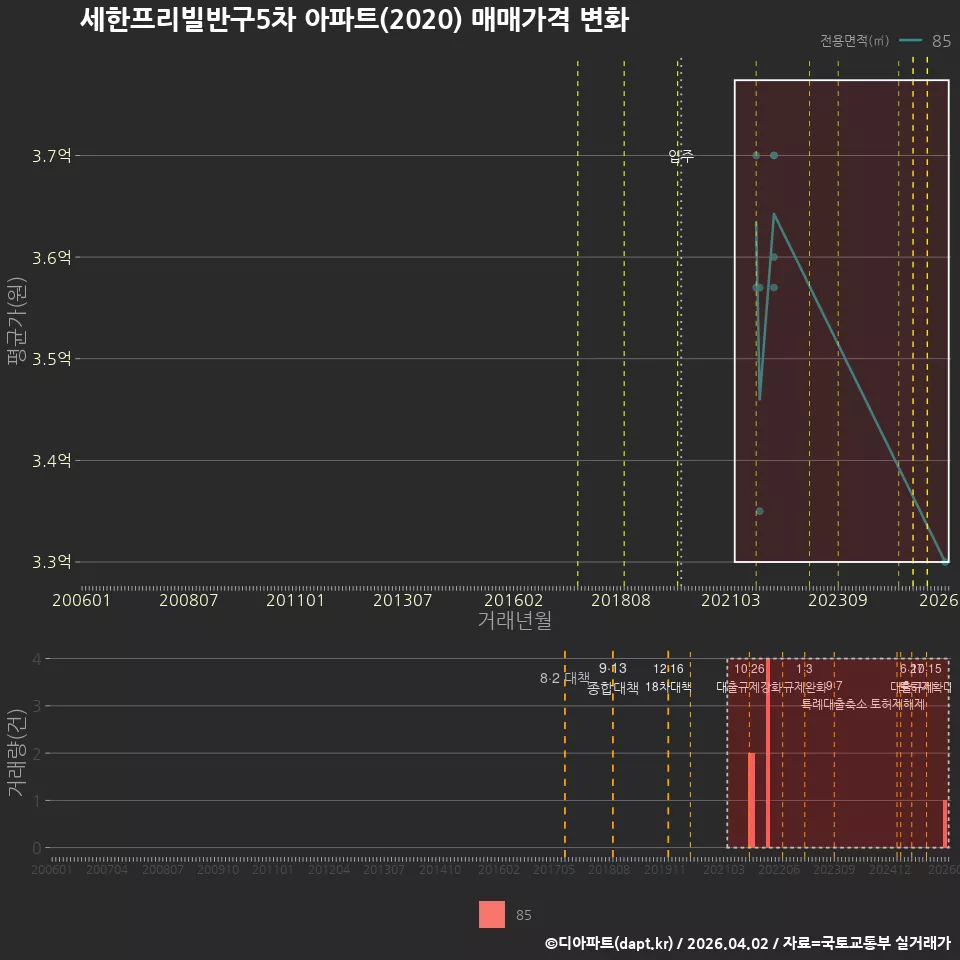Click the 거래량(건) axis title
Screen dimensions: 960x960
[17, 753]
